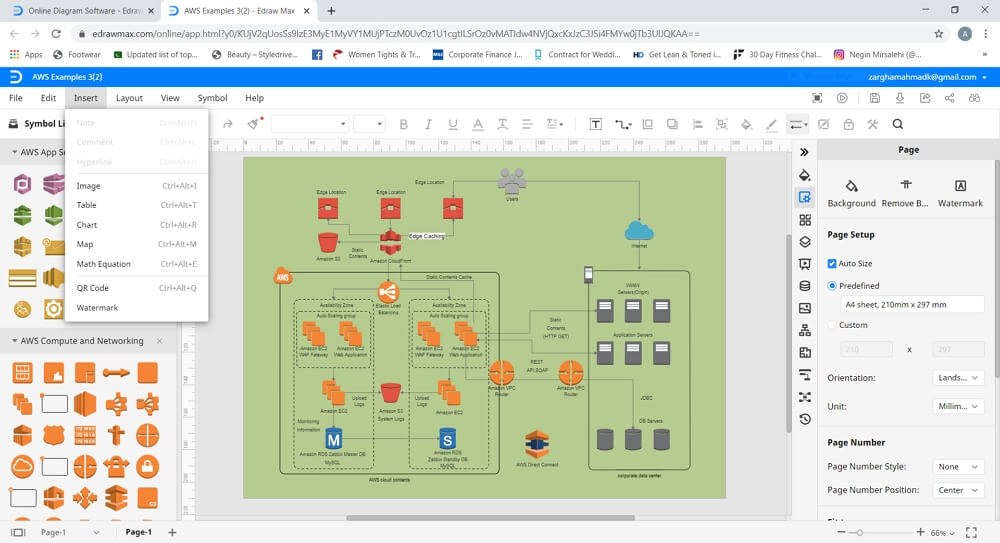The width and height of the screenshot is (1000, 543).
Task: Choose Math Equation from Insert menu
Action: point(136,264)
